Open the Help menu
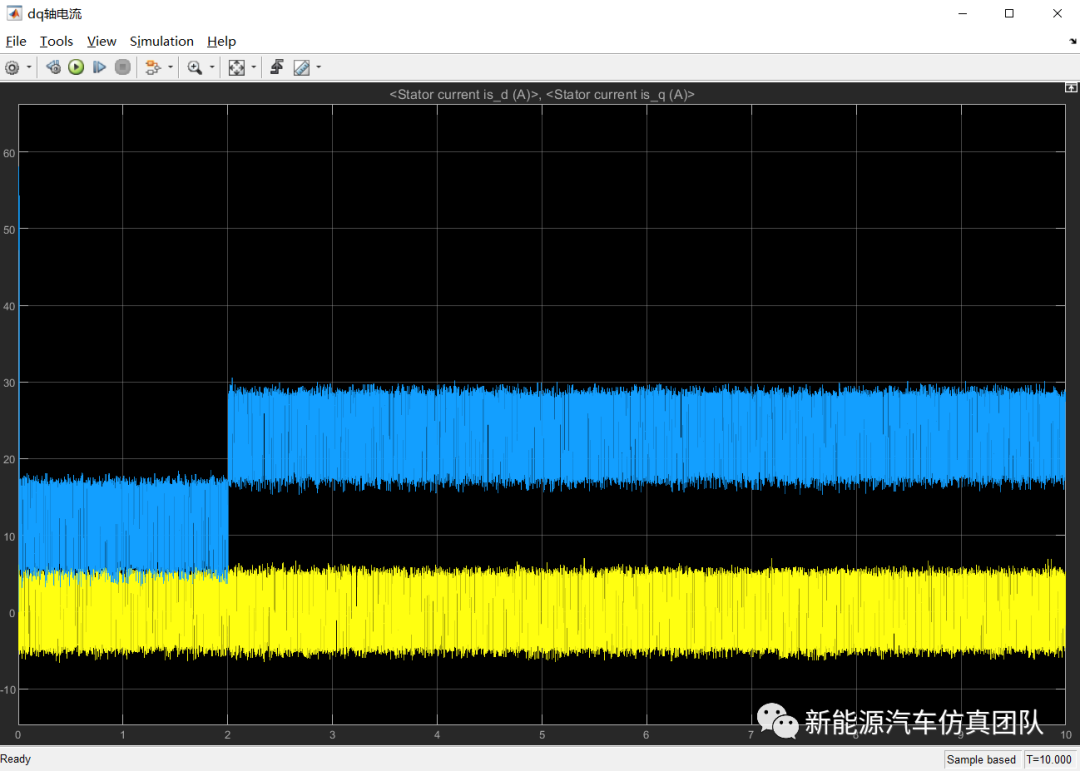 pos(221,41)
